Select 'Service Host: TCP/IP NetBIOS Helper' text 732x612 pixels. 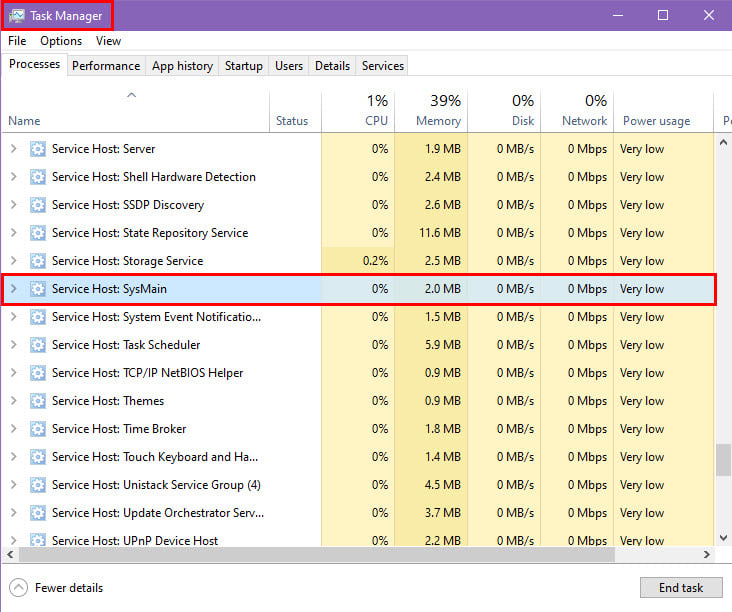tap(148, 373)
